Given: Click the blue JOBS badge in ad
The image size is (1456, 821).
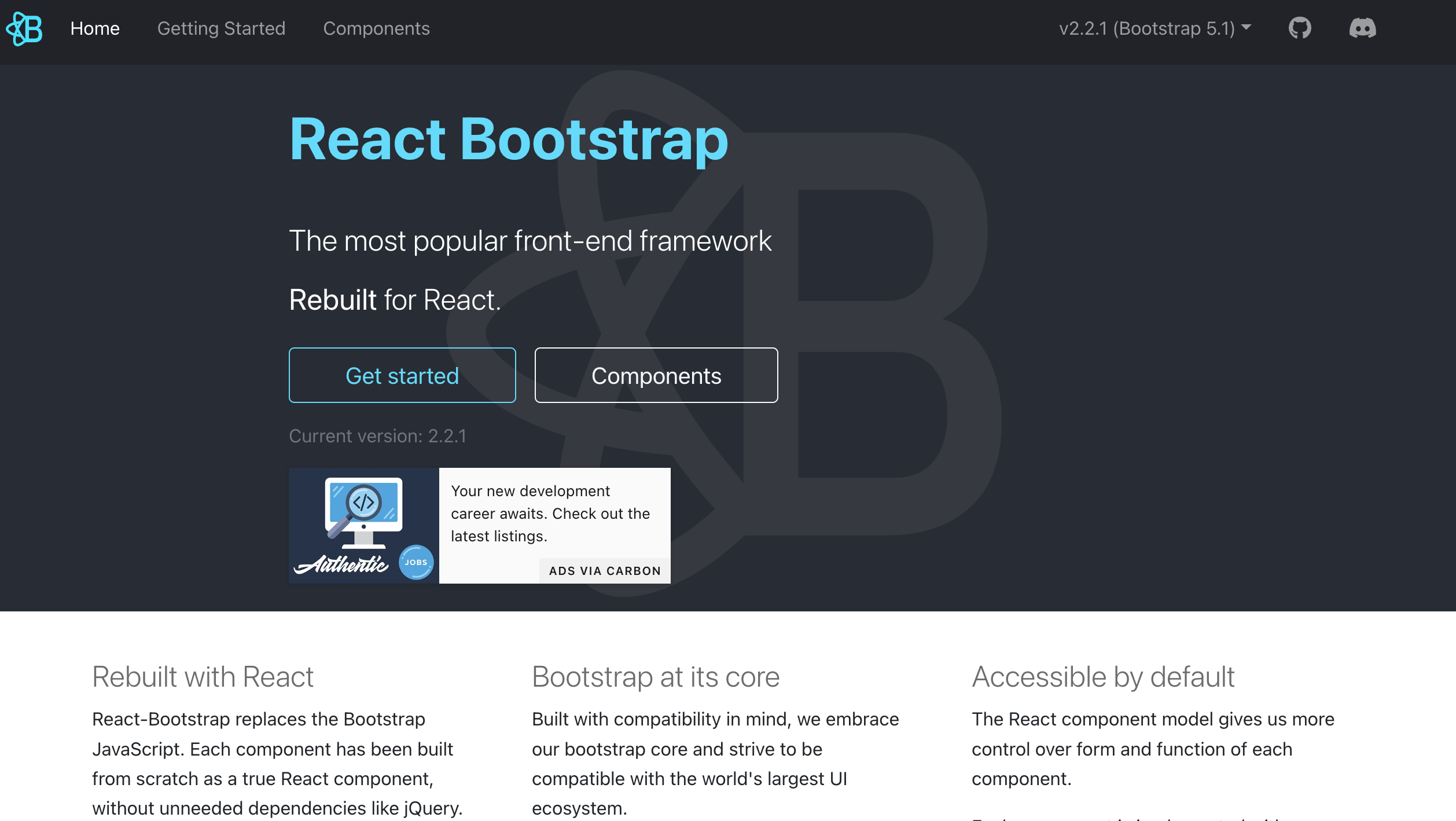Looking at the screenshot, I should pyautogui.click(x=416, y=562).
